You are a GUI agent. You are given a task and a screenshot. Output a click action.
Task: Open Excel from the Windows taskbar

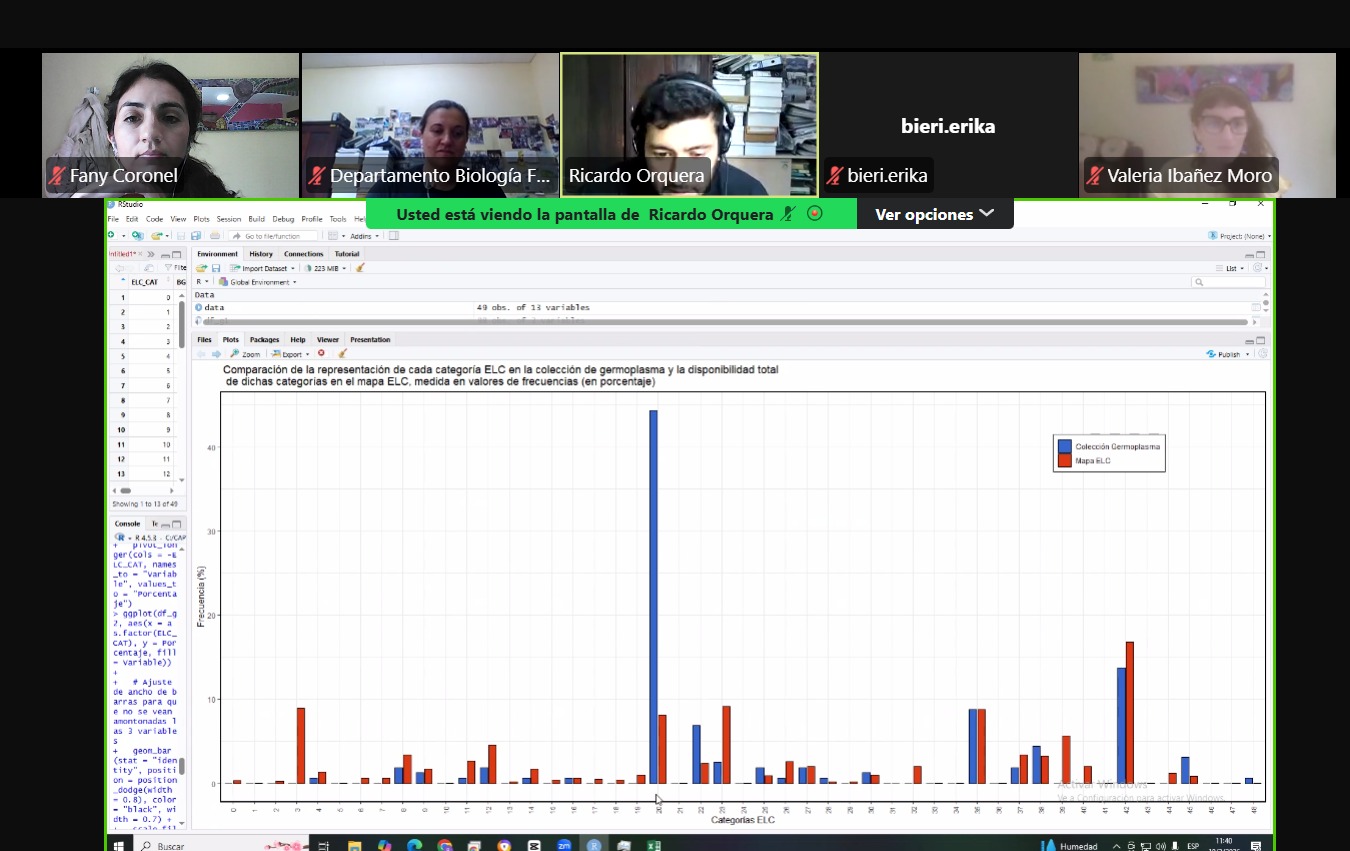point(652,845)
